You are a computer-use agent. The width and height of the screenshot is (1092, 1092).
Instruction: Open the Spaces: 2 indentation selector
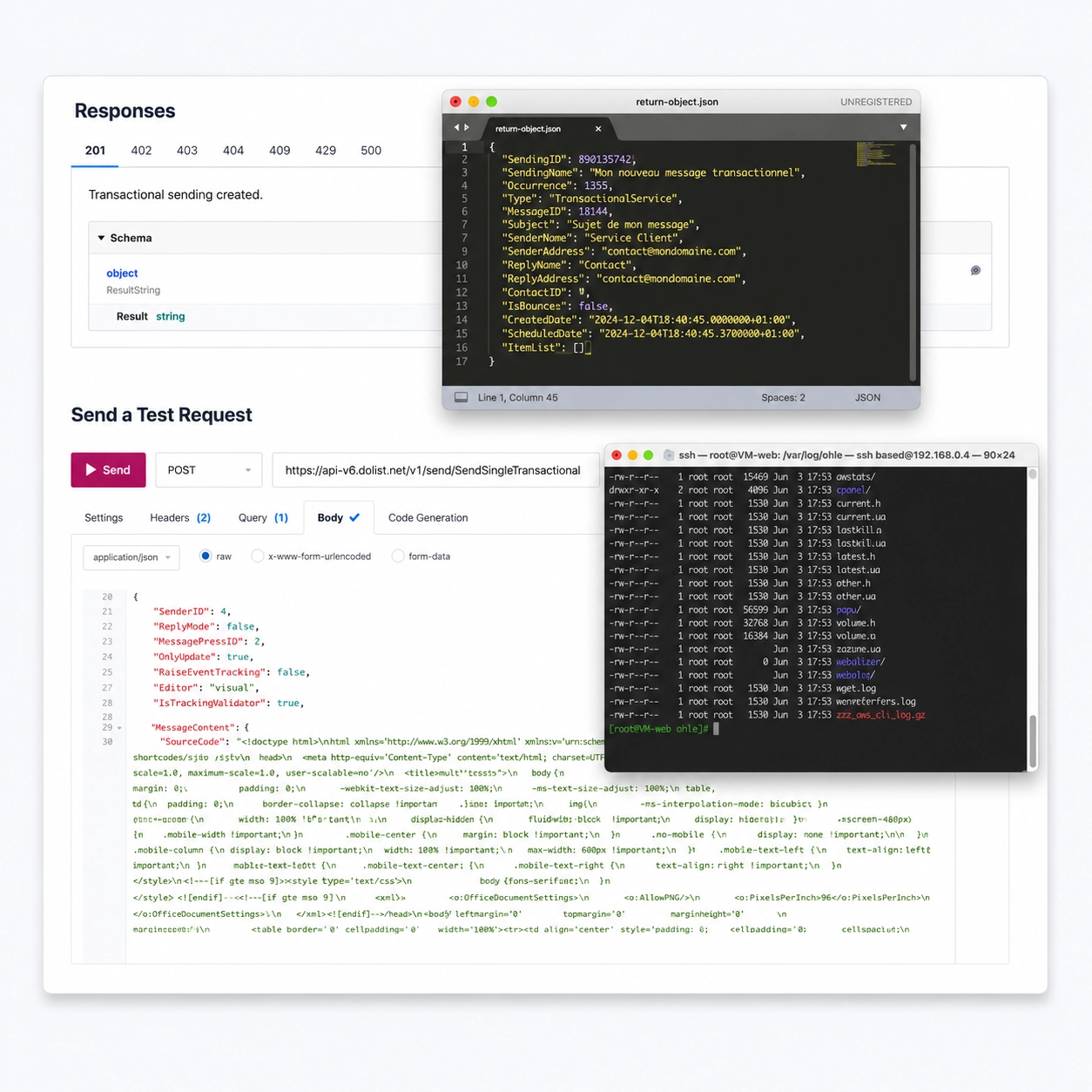pyautogui.click(x=783, y=397)
